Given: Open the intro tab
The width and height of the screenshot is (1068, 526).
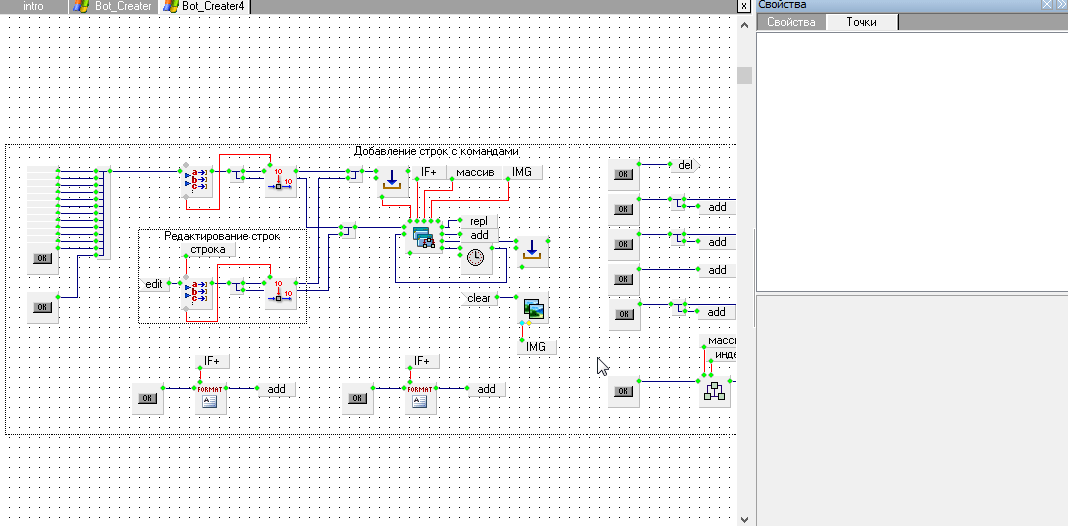Looking at the screenshot, I should [33, 6].
